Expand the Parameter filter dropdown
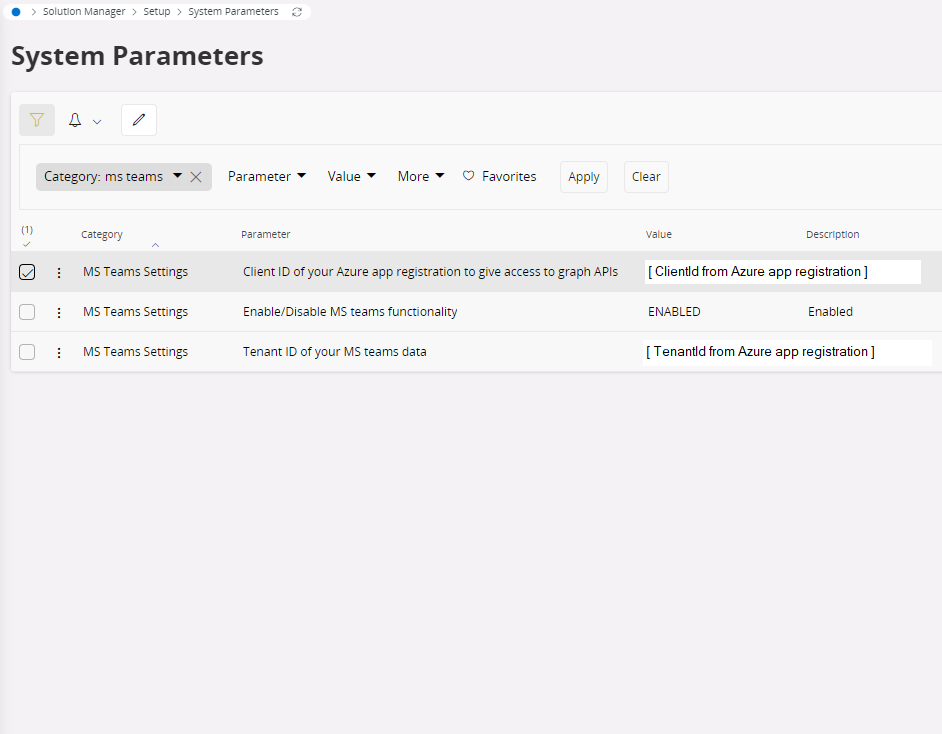942x734 pixels. 266,176
